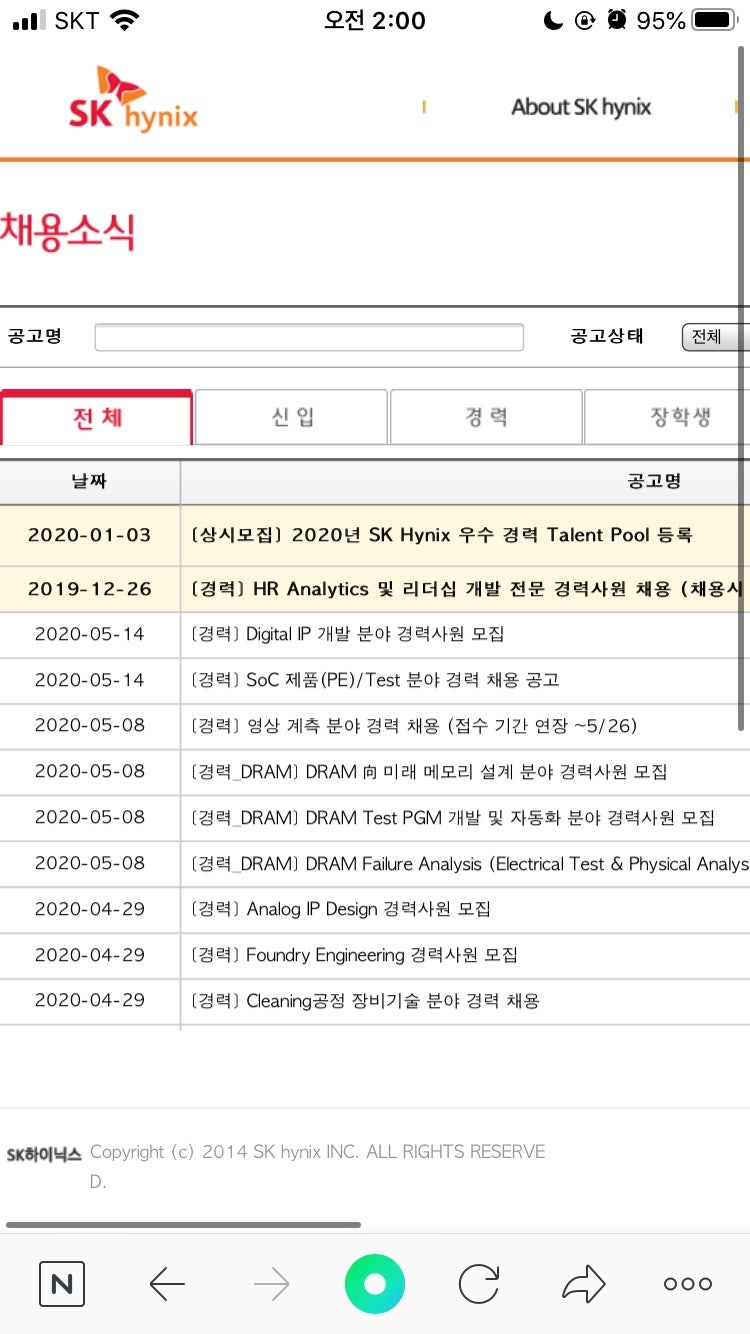Tap the share arrow icon
The height and width of the screenshot is (1334, 750).
click(x=584, y=1283)
